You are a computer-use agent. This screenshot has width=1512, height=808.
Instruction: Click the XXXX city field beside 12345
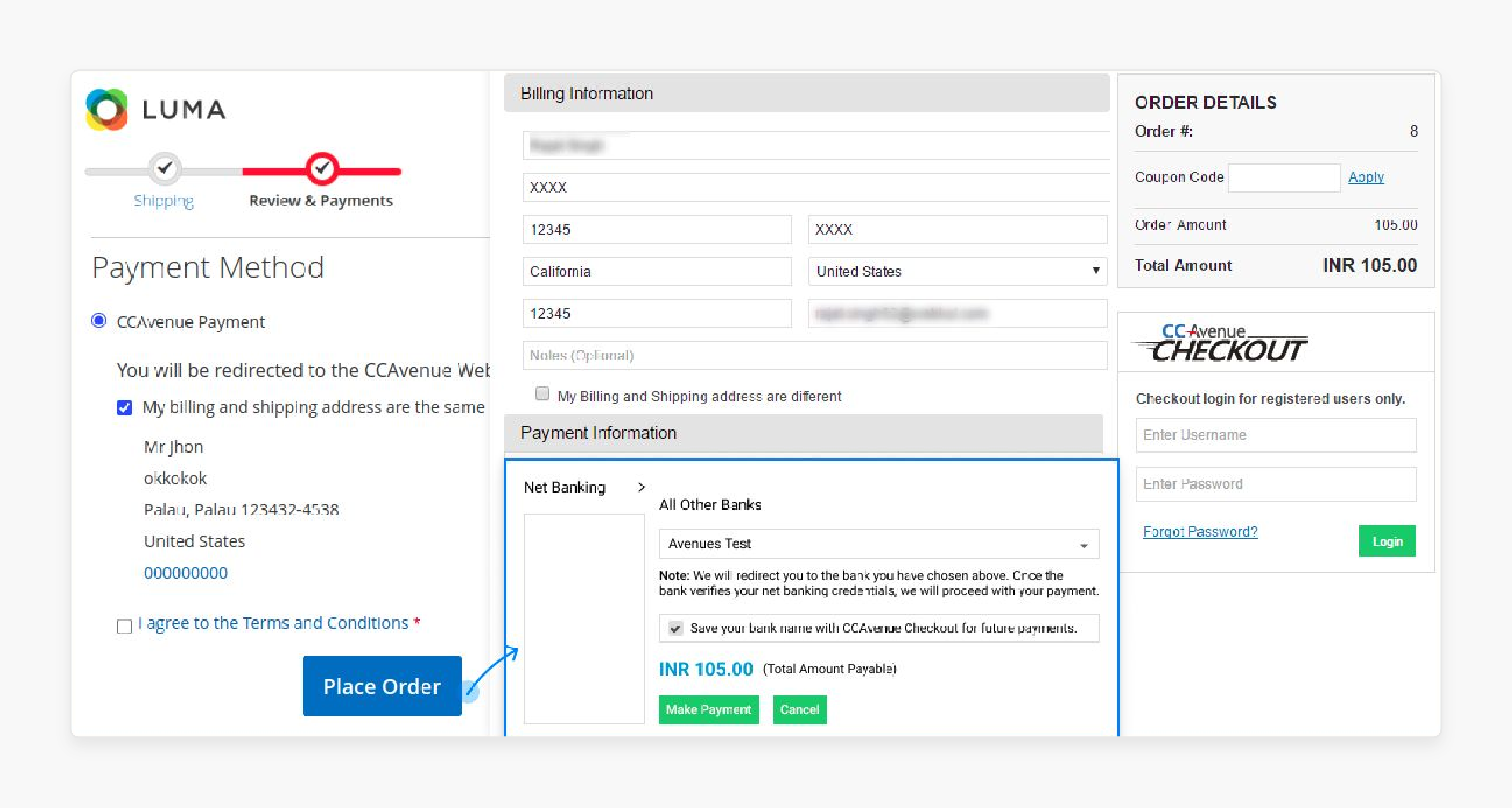point(958,229)
